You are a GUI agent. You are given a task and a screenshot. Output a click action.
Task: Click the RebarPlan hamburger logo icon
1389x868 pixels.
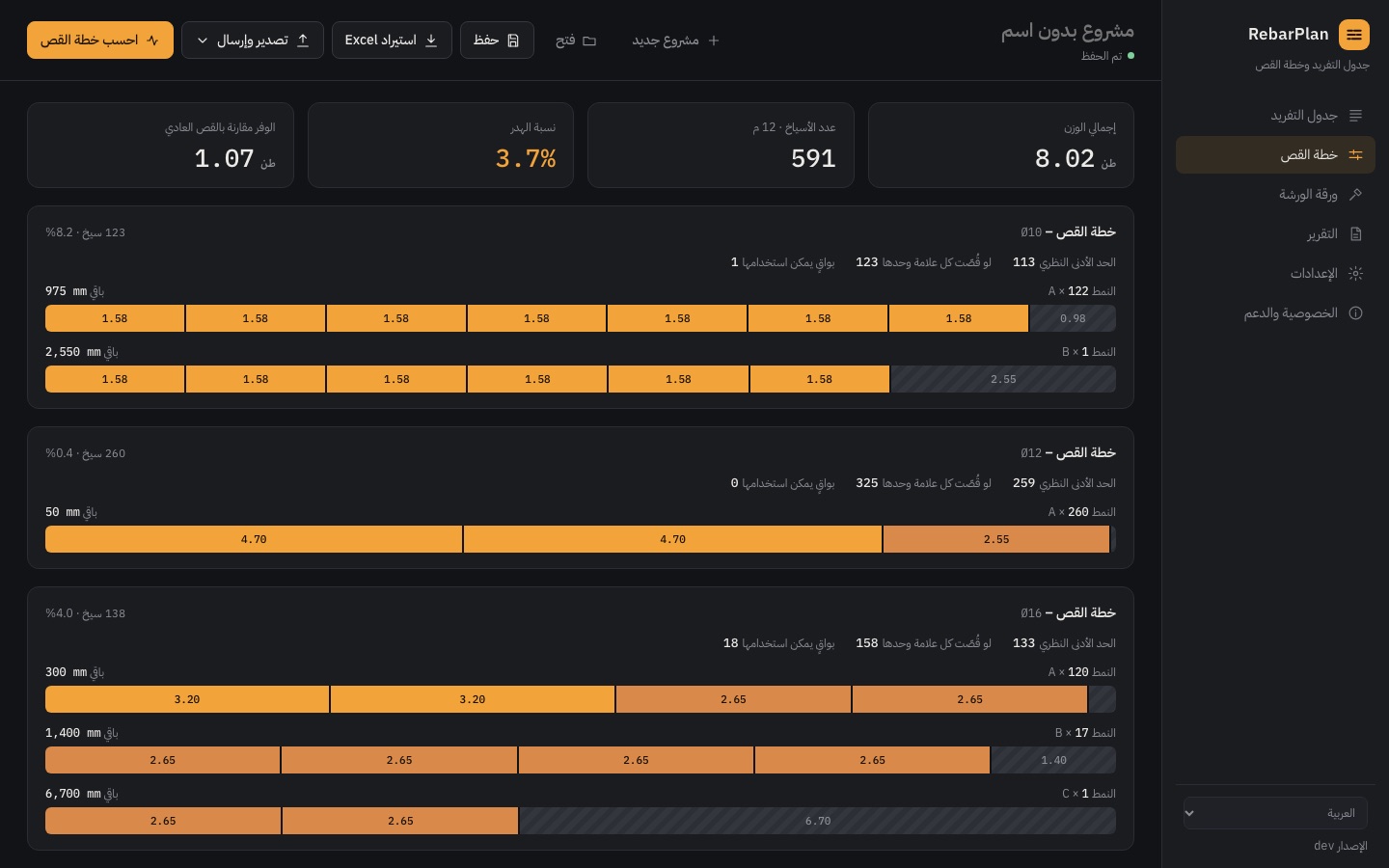1353,35
